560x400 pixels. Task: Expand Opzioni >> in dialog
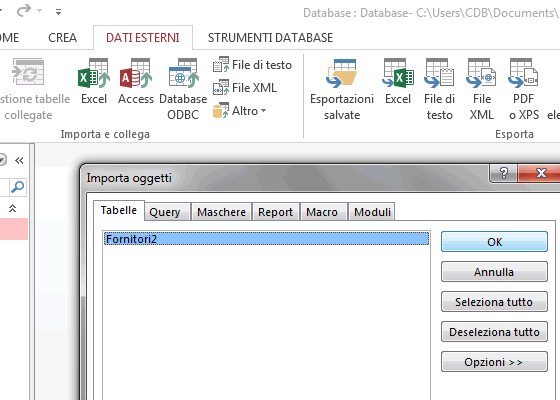(494, 362)
